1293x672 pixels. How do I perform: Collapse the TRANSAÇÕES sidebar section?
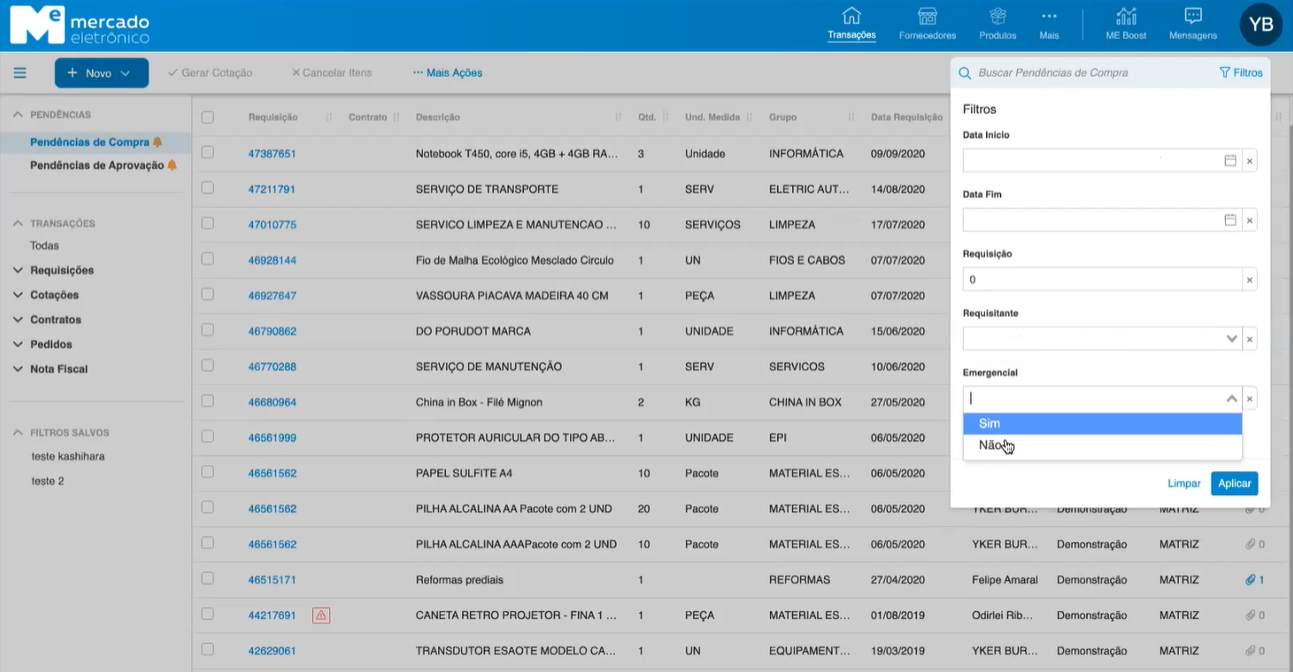[18, 223]
